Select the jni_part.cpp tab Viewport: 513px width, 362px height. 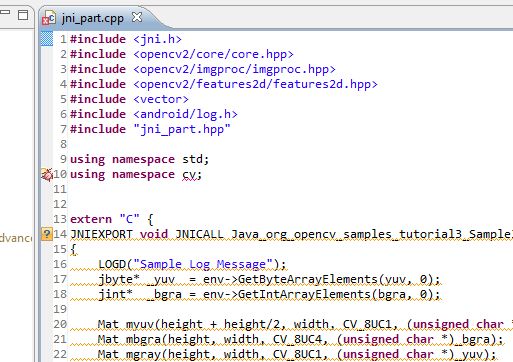(x=92, y=18)
